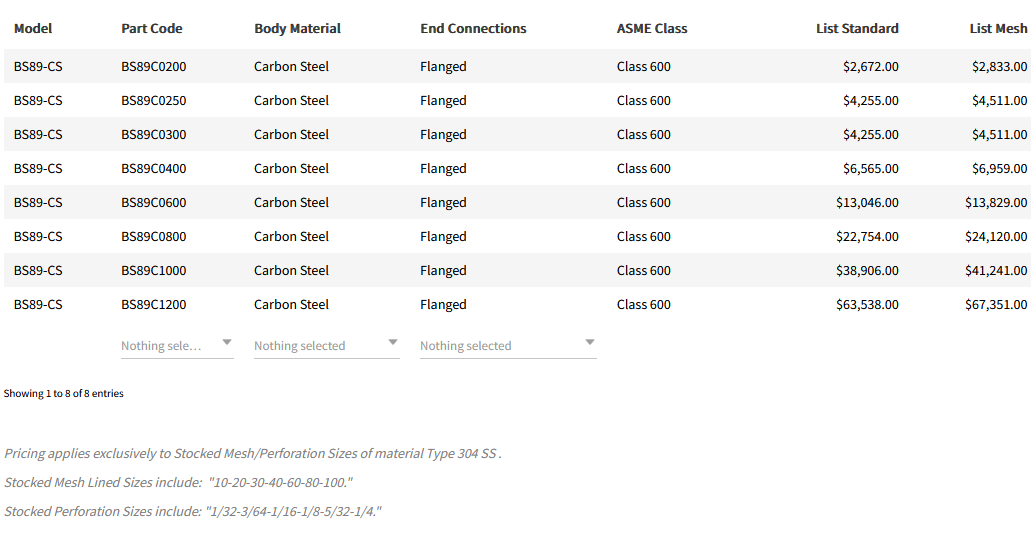Viewport: 1031px width, 537px height.
Task: Select part code BS89C0200 cell
Action: click(x=154, y=67)
